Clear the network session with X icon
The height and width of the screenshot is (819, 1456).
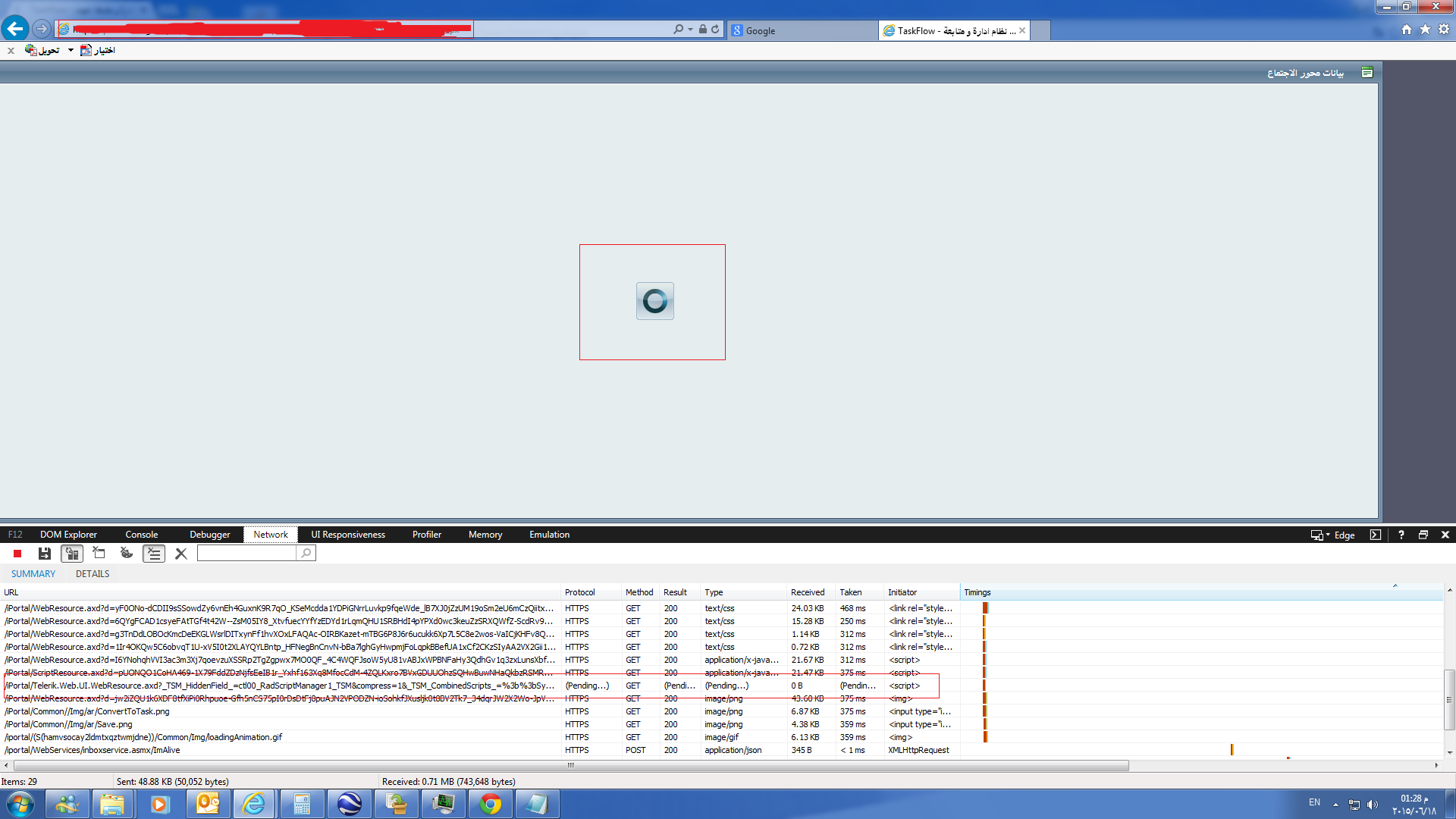[181, 554]
